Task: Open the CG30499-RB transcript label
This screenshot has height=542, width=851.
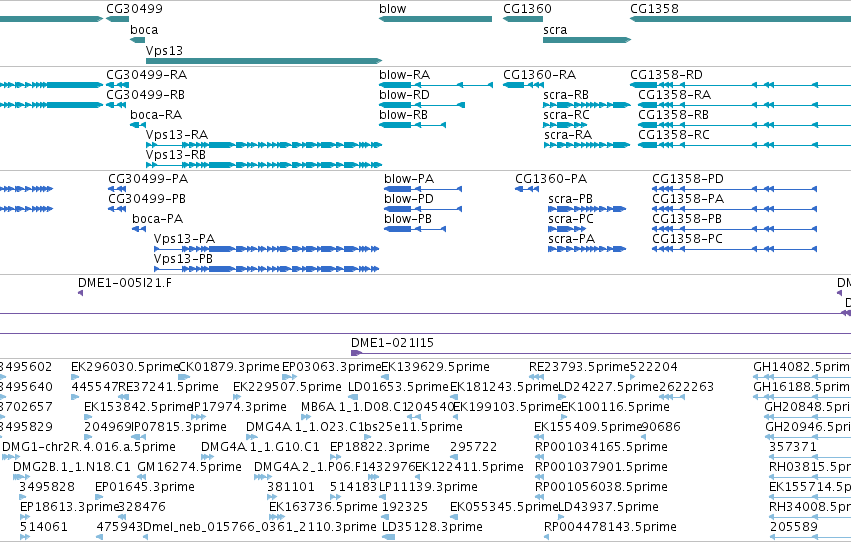Action: pos(145,95)
